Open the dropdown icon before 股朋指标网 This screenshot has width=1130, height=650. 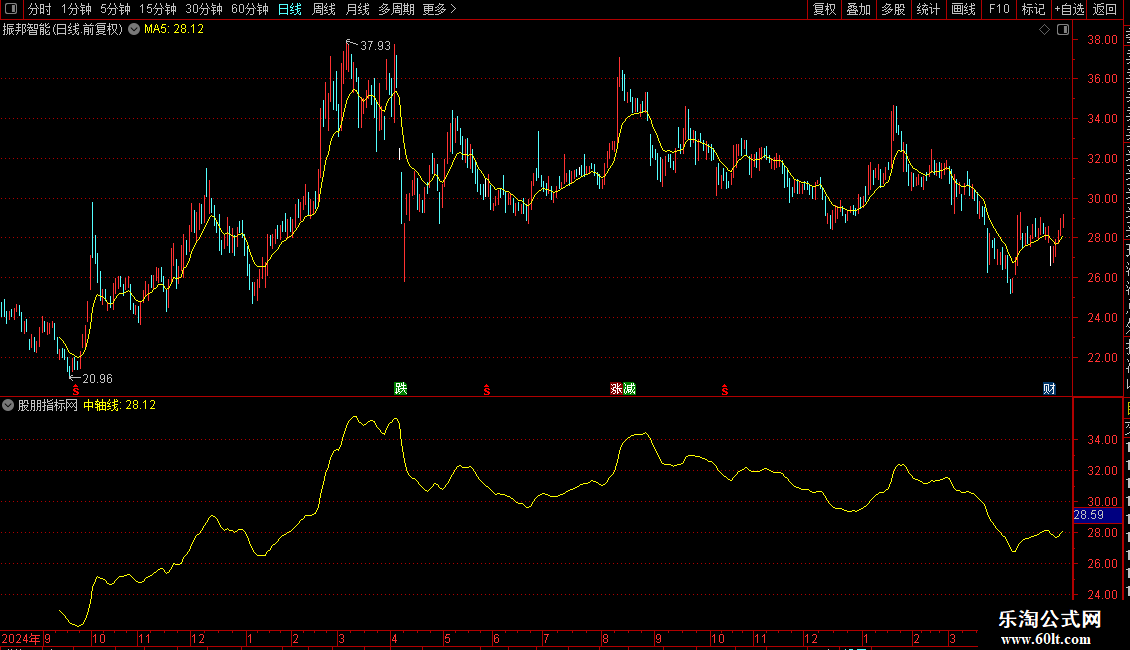pyautogui.click(x=8, y=405)
